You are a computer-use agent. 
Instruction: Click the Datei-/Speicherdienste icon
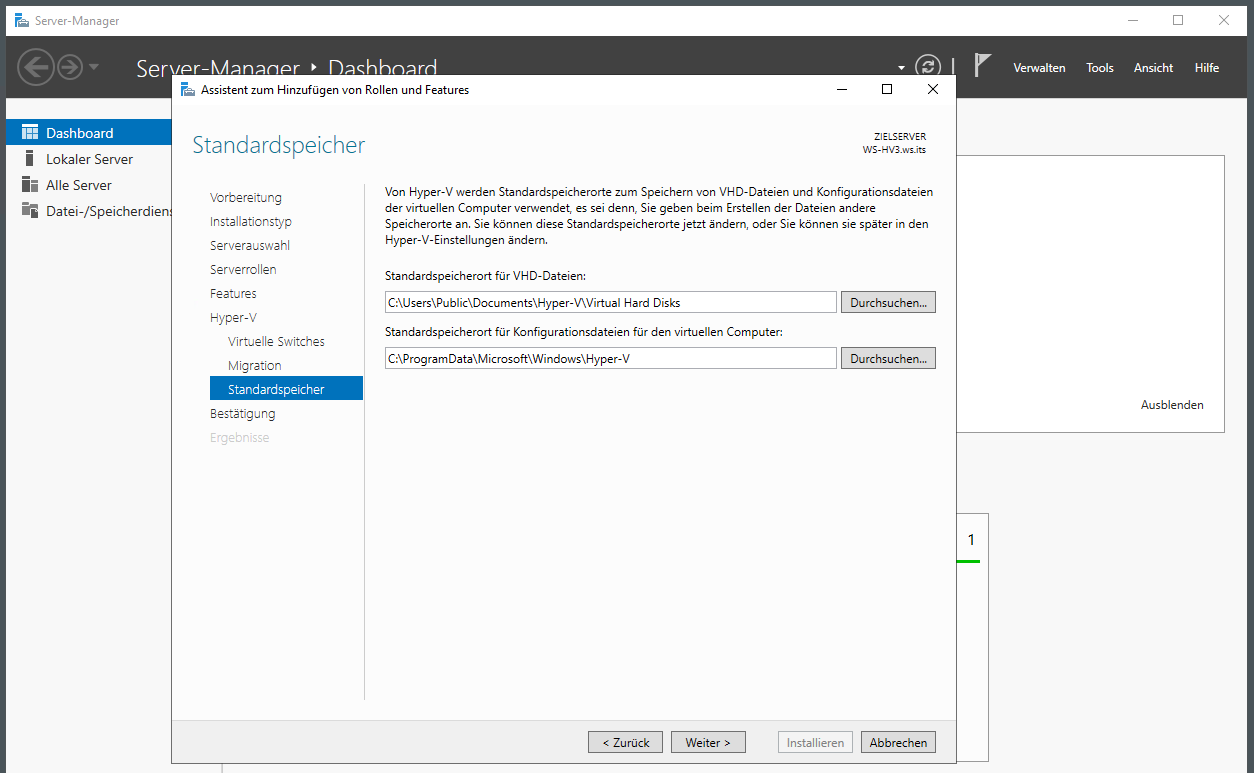click(x=29, y=211)
